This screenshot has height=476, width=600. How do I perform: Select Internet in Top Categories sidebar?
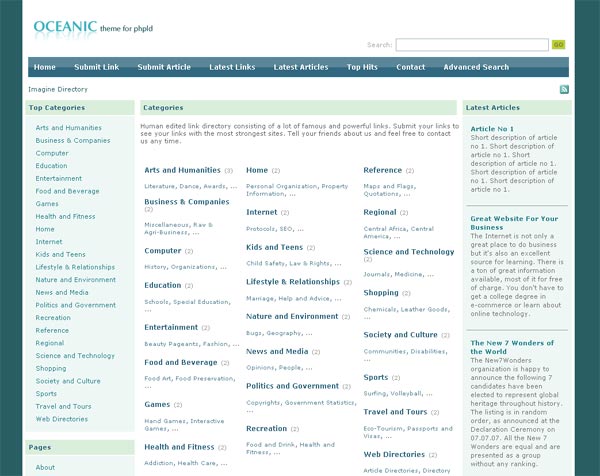[x=49, y=241]
